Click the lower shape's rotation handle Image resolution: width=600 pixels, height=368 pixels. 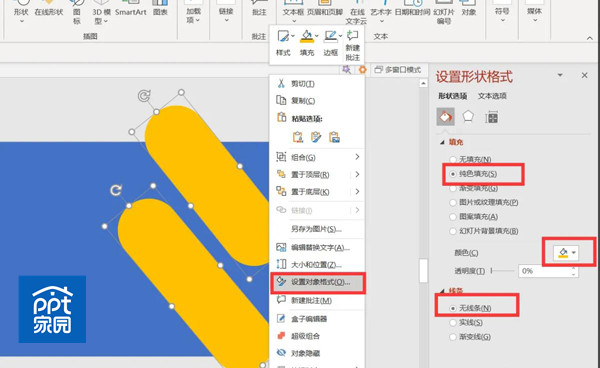pos(116,190)
